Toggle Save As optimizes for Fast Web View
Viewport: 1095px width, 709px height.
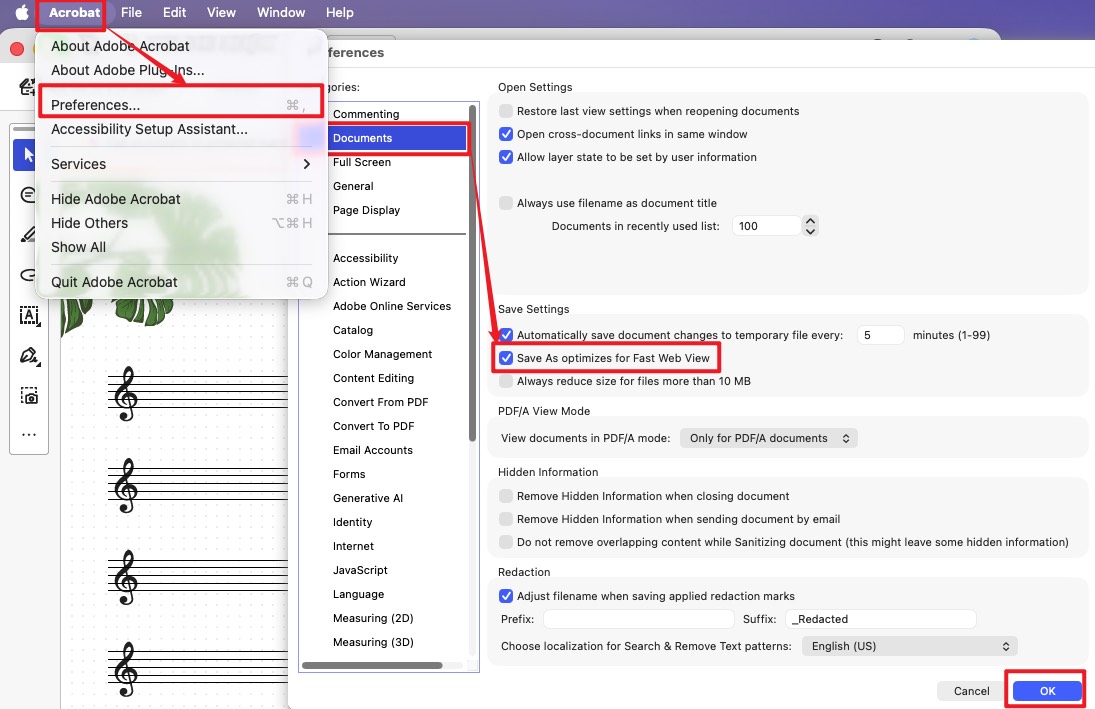pos(506,358)
